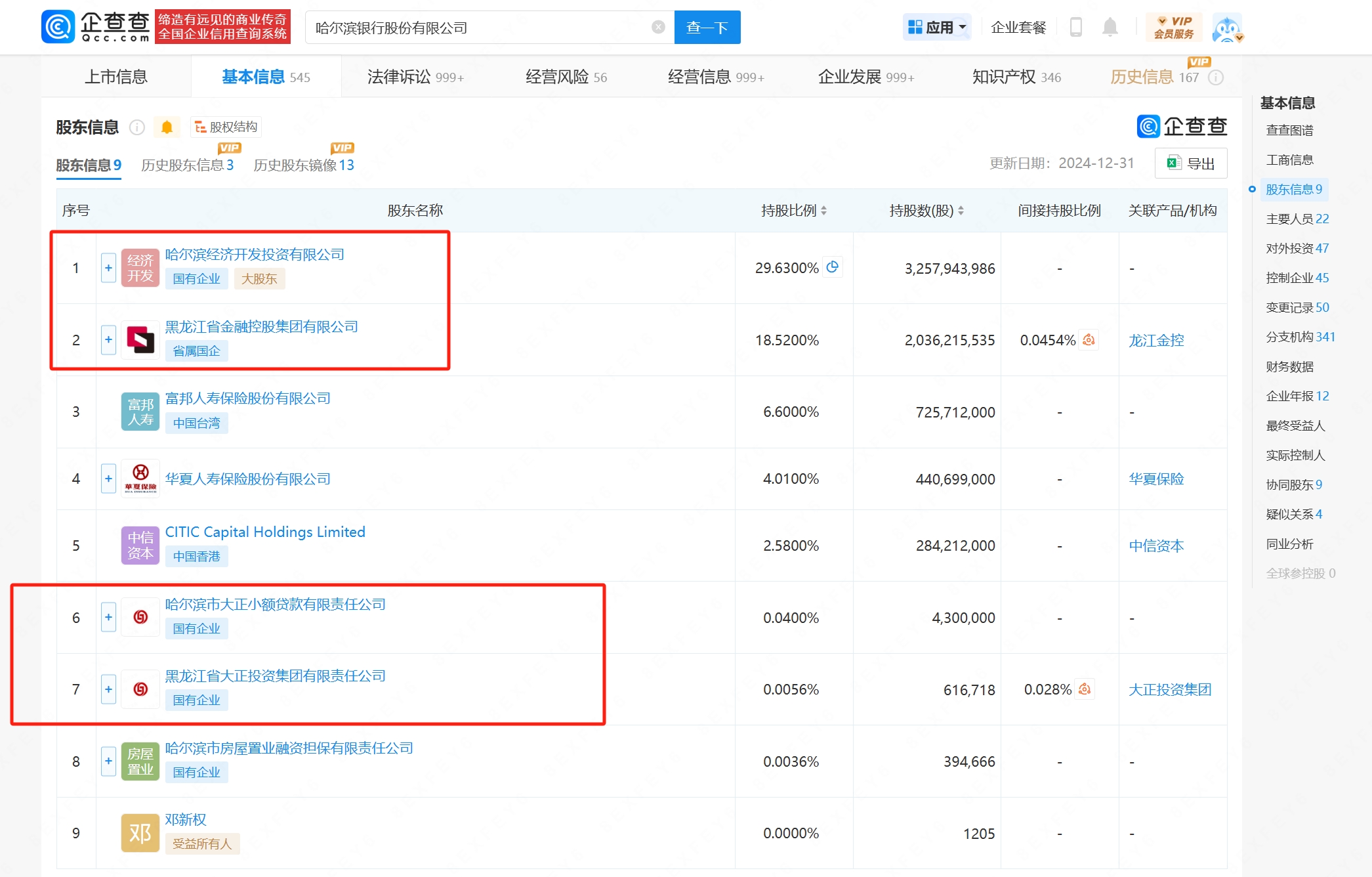This screenshot has height=877, width=1372.
Task: Click the info icon beside 股东信息 heading
Action: pos(136,127)
